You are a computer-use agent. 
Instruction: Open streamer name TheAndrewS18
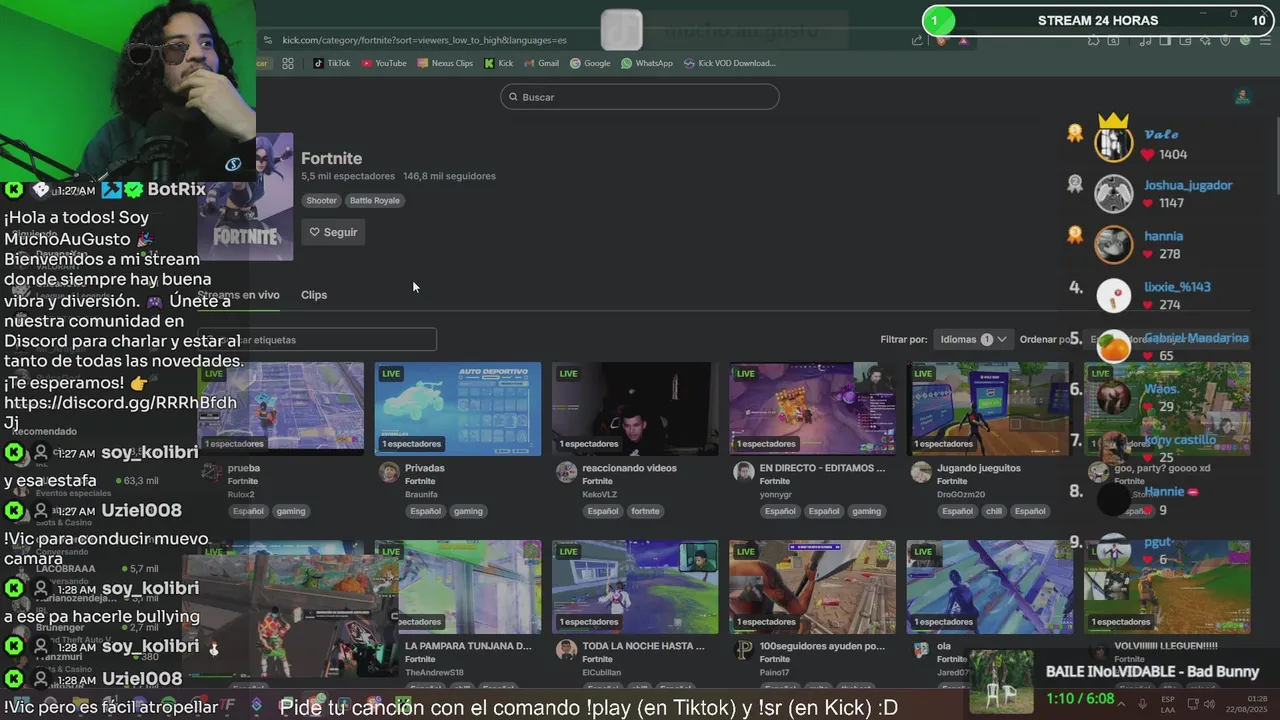tap(434, 672)
